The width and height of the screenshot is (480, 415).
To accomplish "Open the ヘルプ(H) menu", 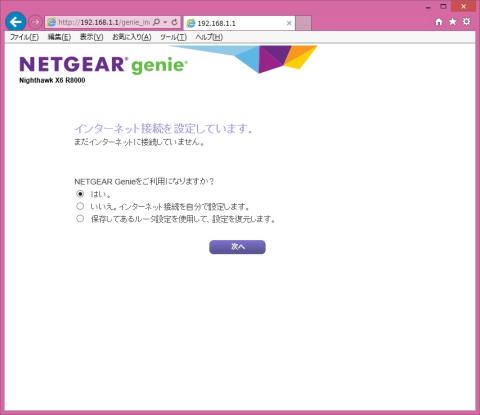I will pos(209,37).
